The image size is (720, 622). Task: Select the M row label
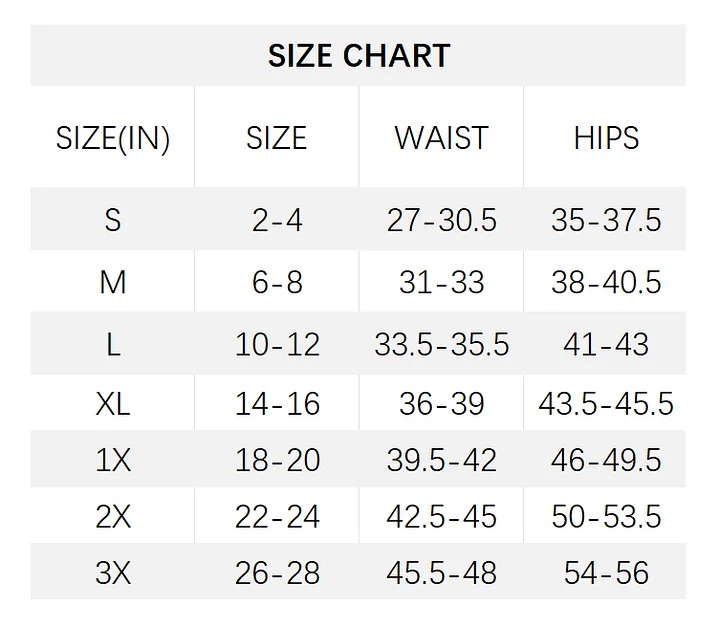[113, 282]
